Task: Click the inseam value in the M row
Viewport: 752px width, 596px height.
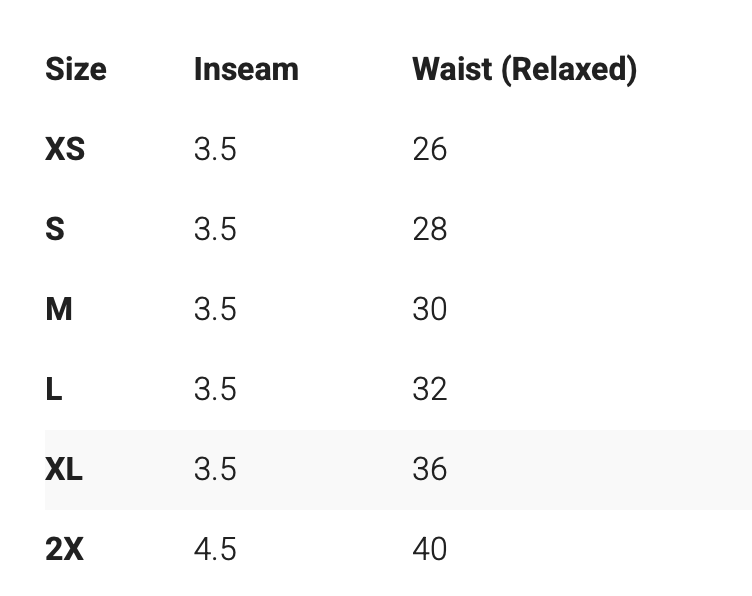Action: click(215, 309)
